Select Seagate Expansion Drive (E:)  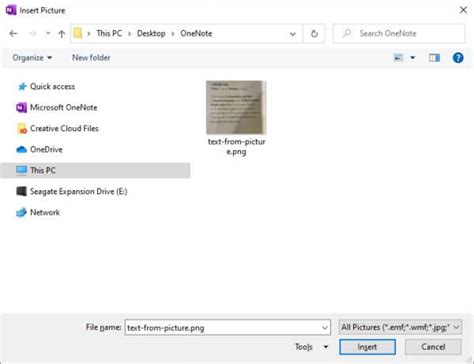79,191
